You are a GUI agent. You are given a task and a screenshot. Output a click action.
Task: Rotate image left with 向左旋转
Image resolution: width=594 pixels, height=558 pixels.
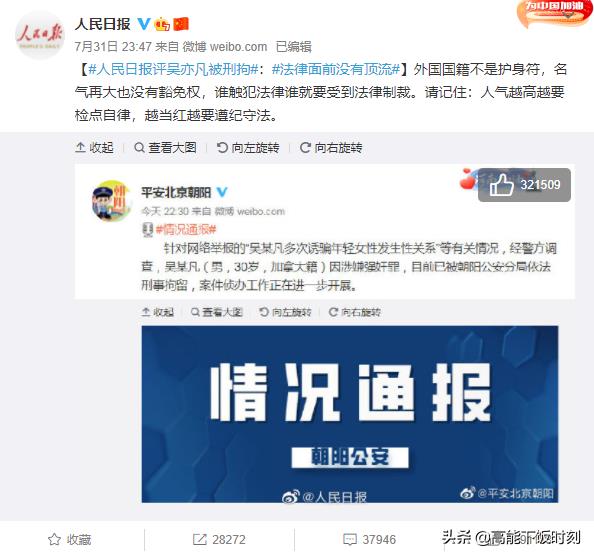[248, 147]
